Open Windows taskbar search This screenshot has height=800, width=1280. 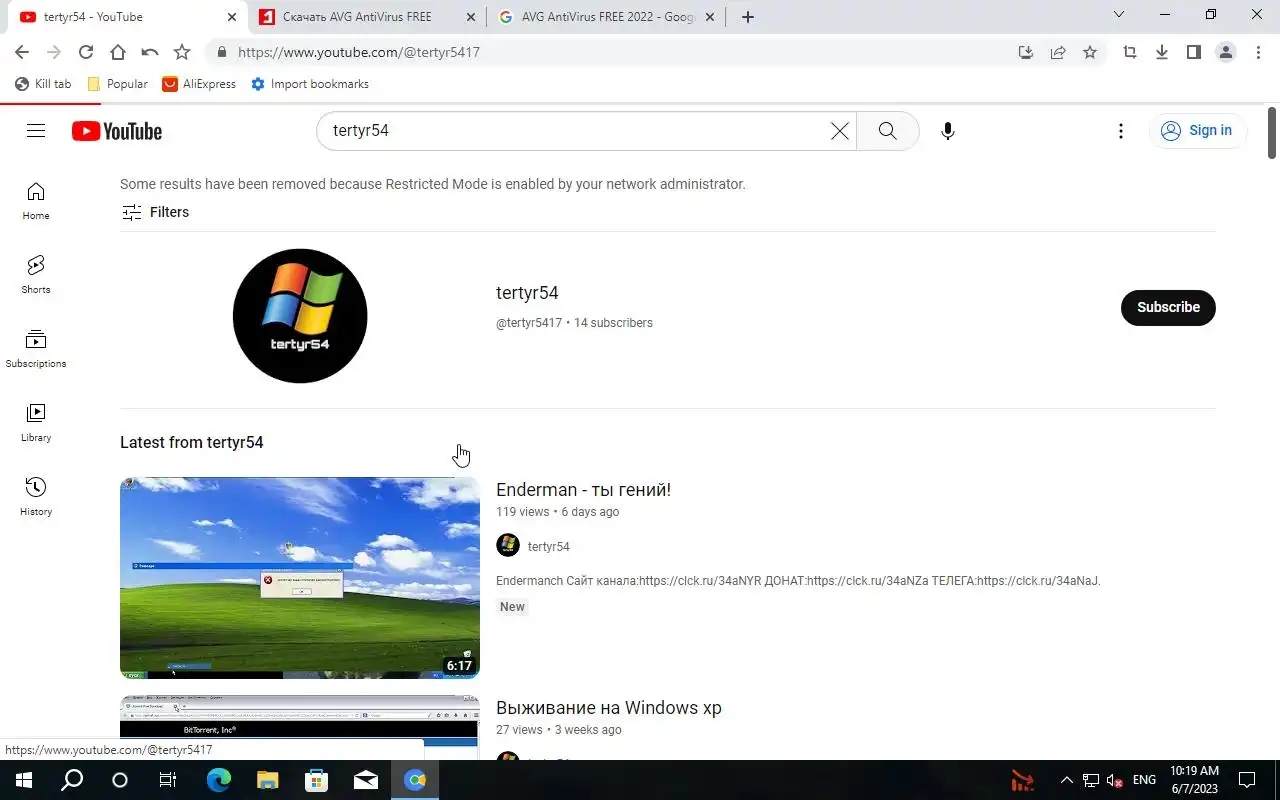tap(72, 780)
